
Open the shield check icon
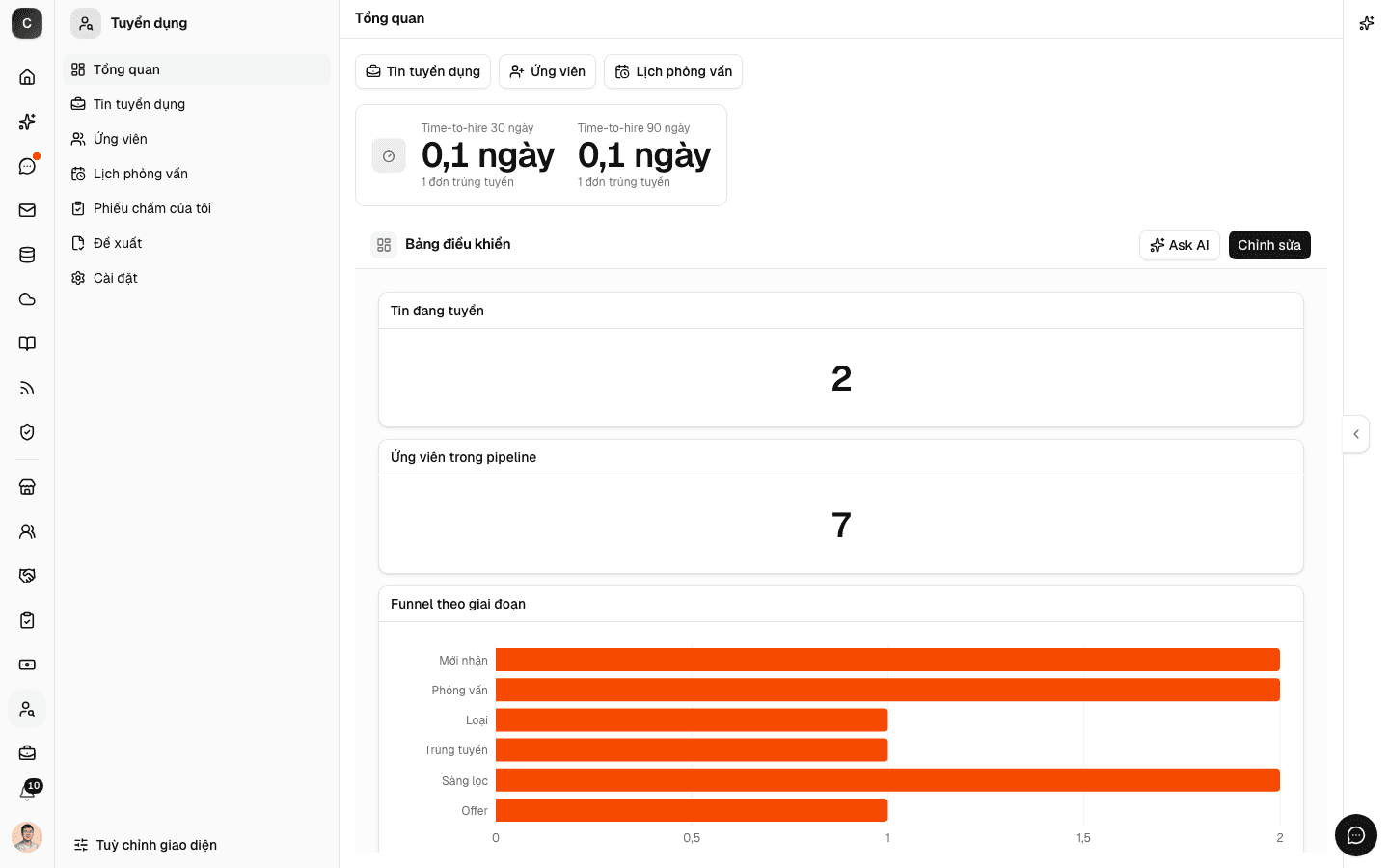[27, 432]
